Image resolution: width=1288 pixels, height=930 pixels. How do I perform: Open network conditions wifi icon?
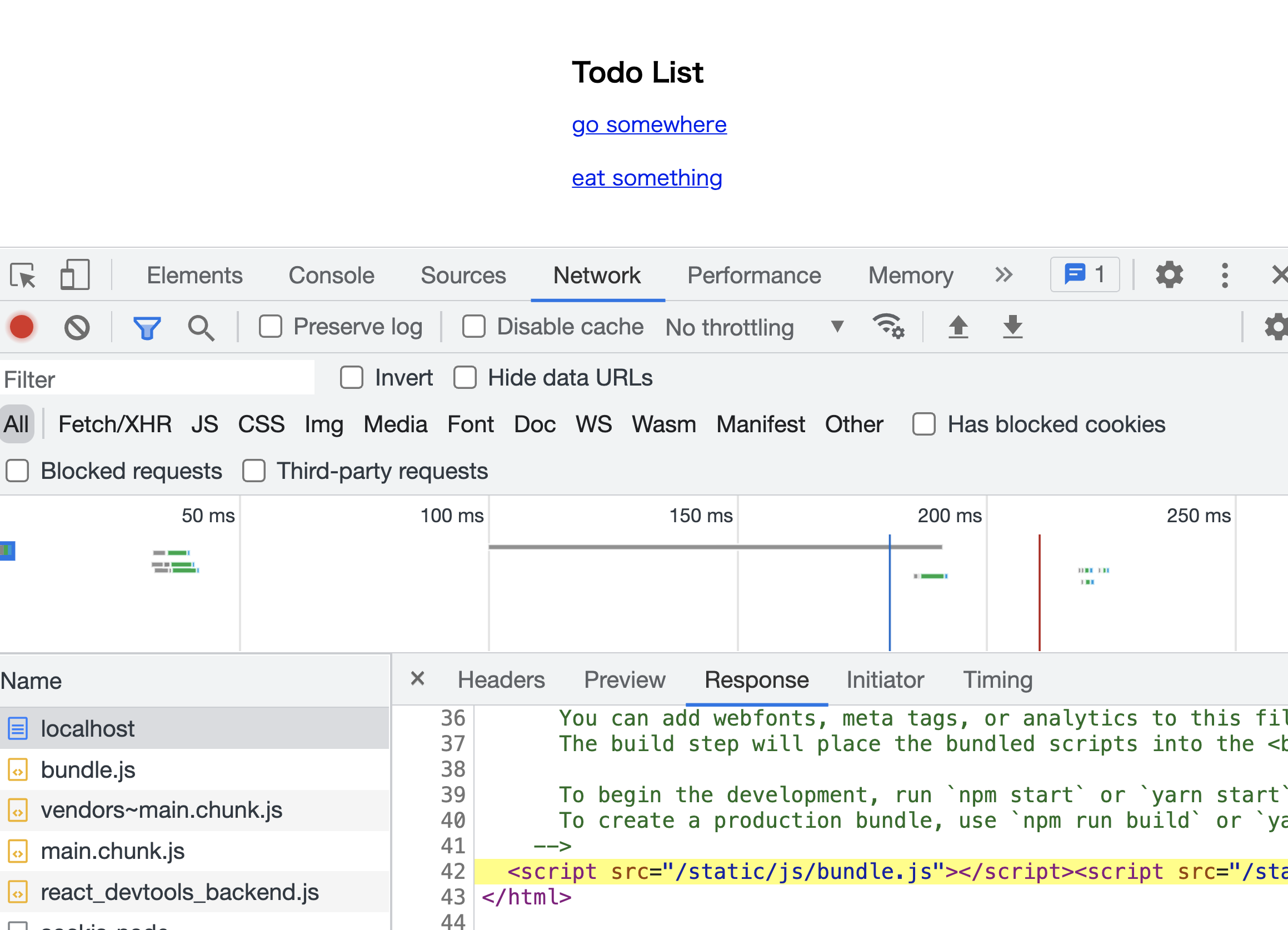click(888, 327)
